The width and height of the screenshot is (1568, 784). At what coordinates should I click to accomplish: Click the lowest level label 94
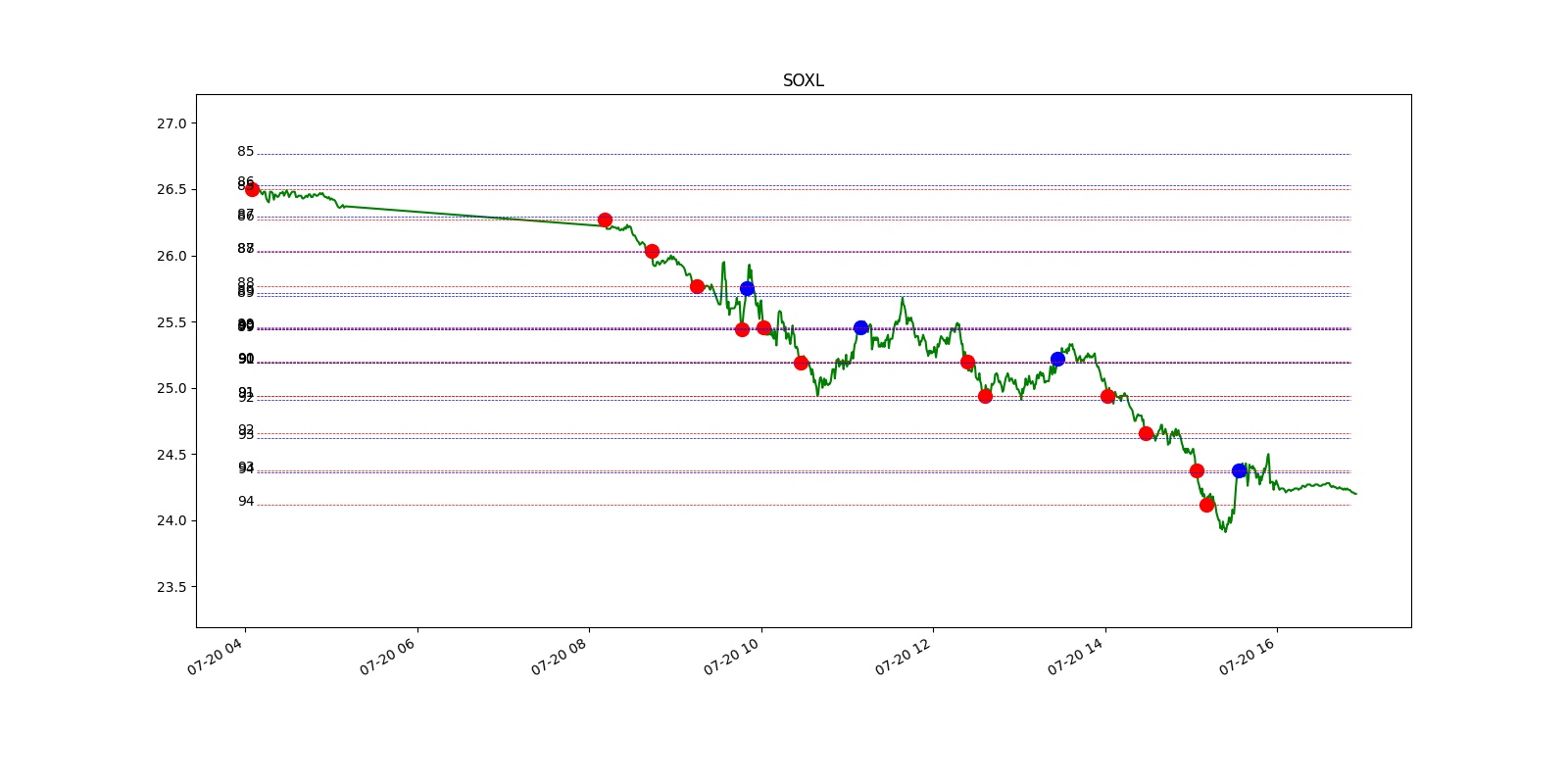[245, 502]
